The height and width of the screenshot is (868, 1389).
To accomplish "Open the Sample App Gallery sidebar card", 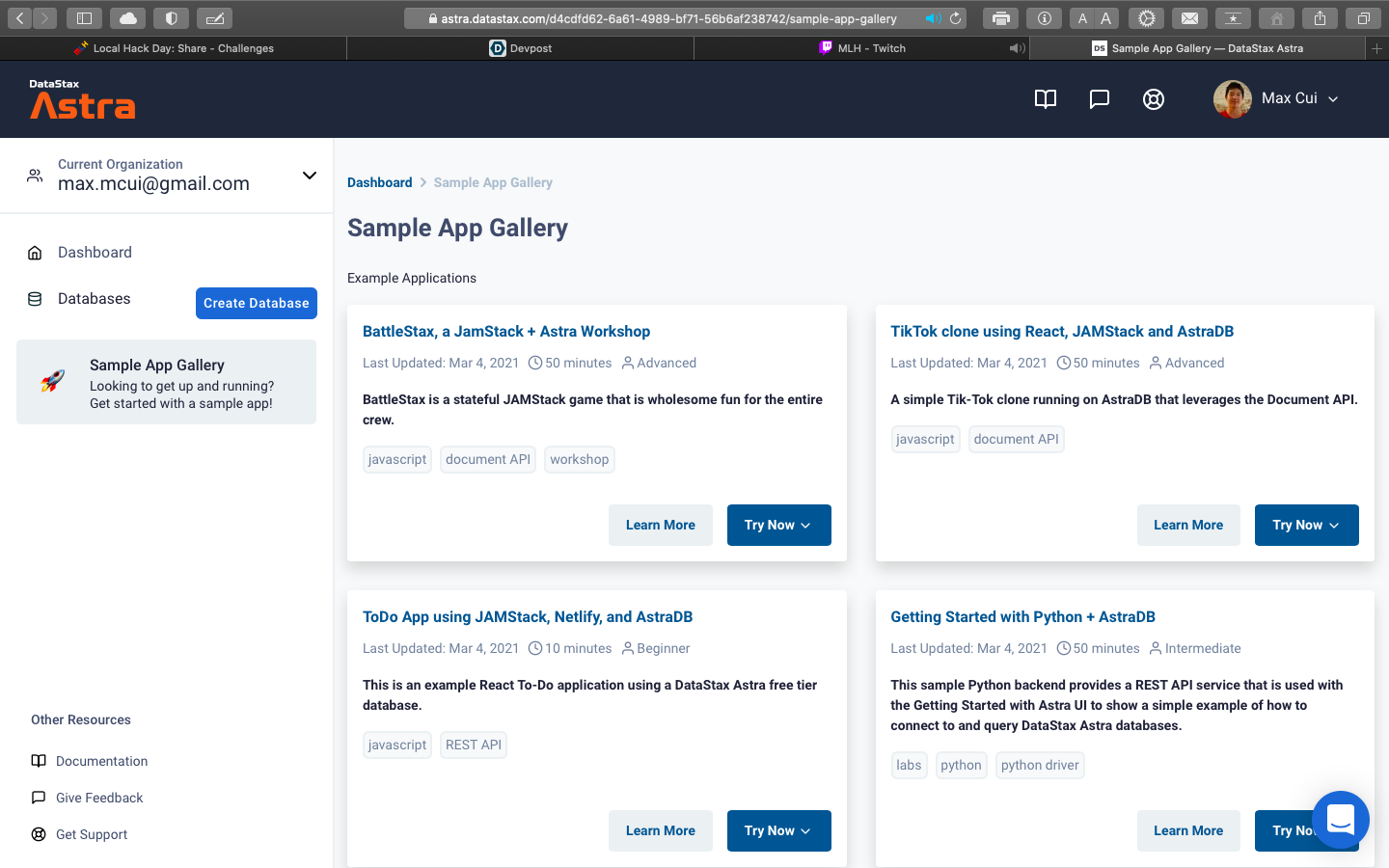I will pos(166,382).
